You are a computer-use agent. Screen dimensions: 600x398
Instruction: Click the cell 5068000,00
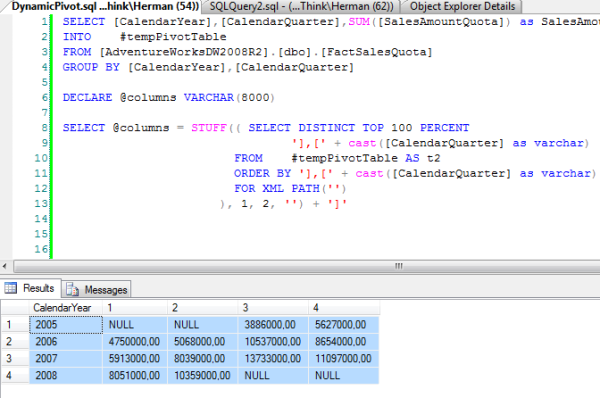202,341
